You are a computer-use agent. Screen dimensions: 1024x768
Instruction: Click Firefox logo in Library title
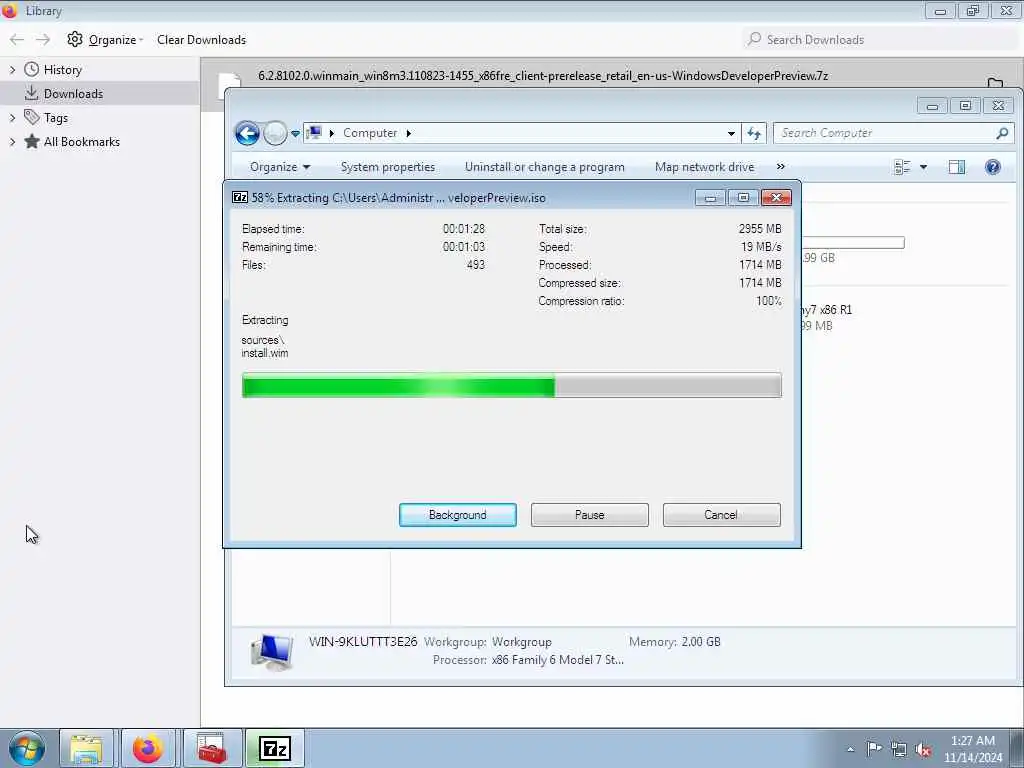[x=9, y=10]
